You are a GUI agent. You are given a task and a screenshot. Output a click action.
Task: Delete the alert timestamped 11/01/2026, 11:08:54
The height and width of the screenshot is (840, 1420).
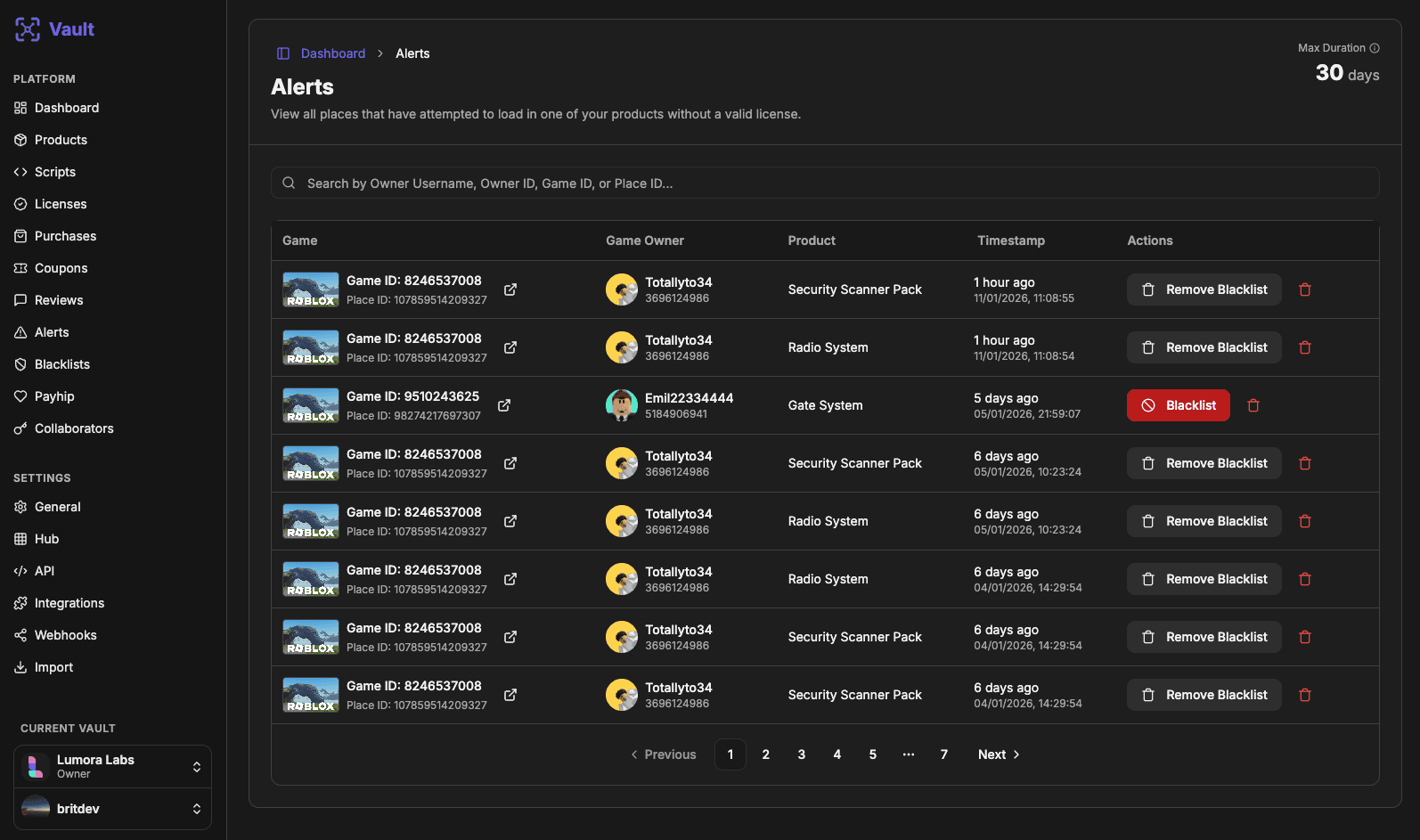1305,347
